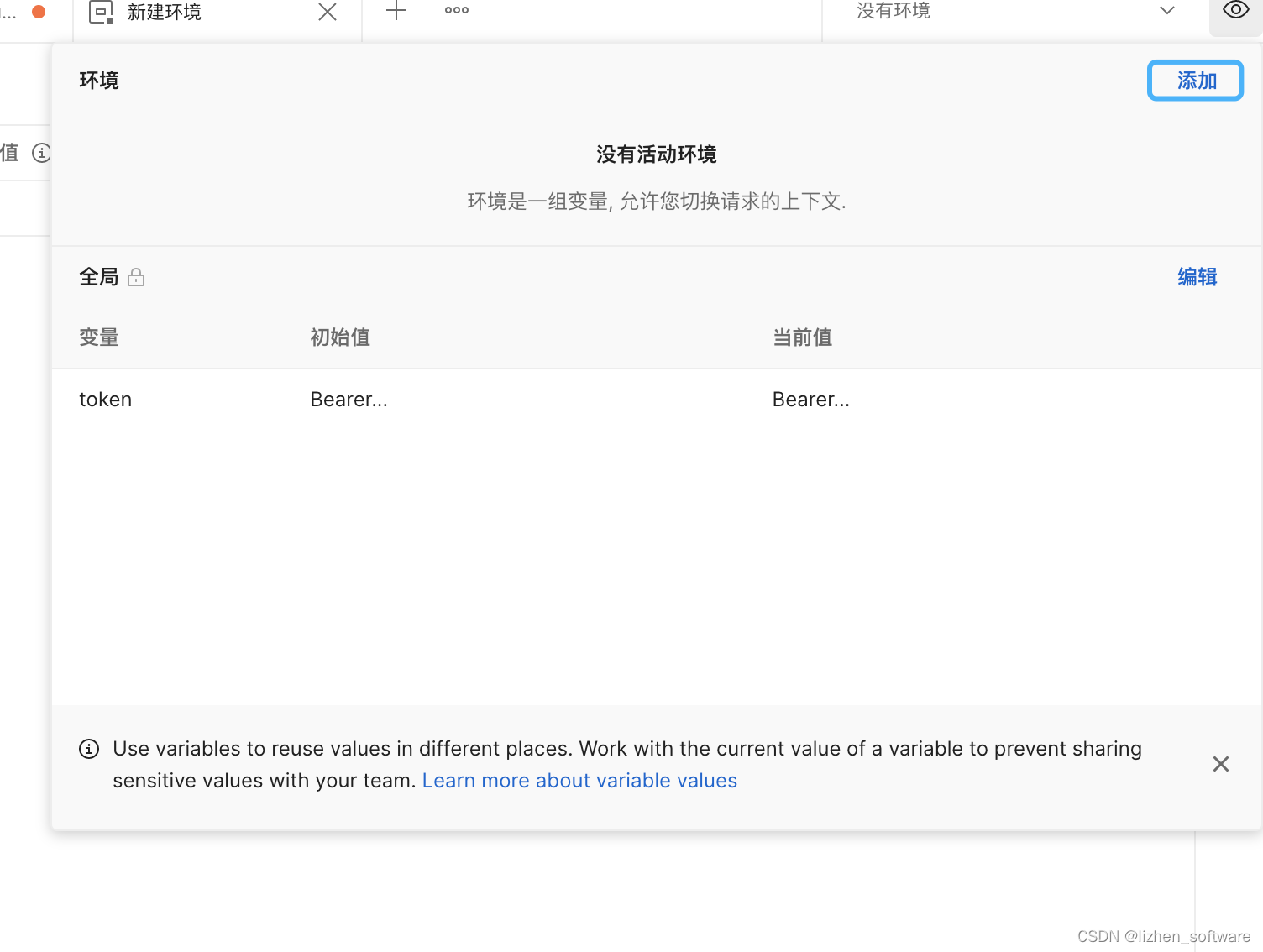Click the current value Bearer... cell
1263x952 pixels.
pyautogui.click(x=811, y=400)
